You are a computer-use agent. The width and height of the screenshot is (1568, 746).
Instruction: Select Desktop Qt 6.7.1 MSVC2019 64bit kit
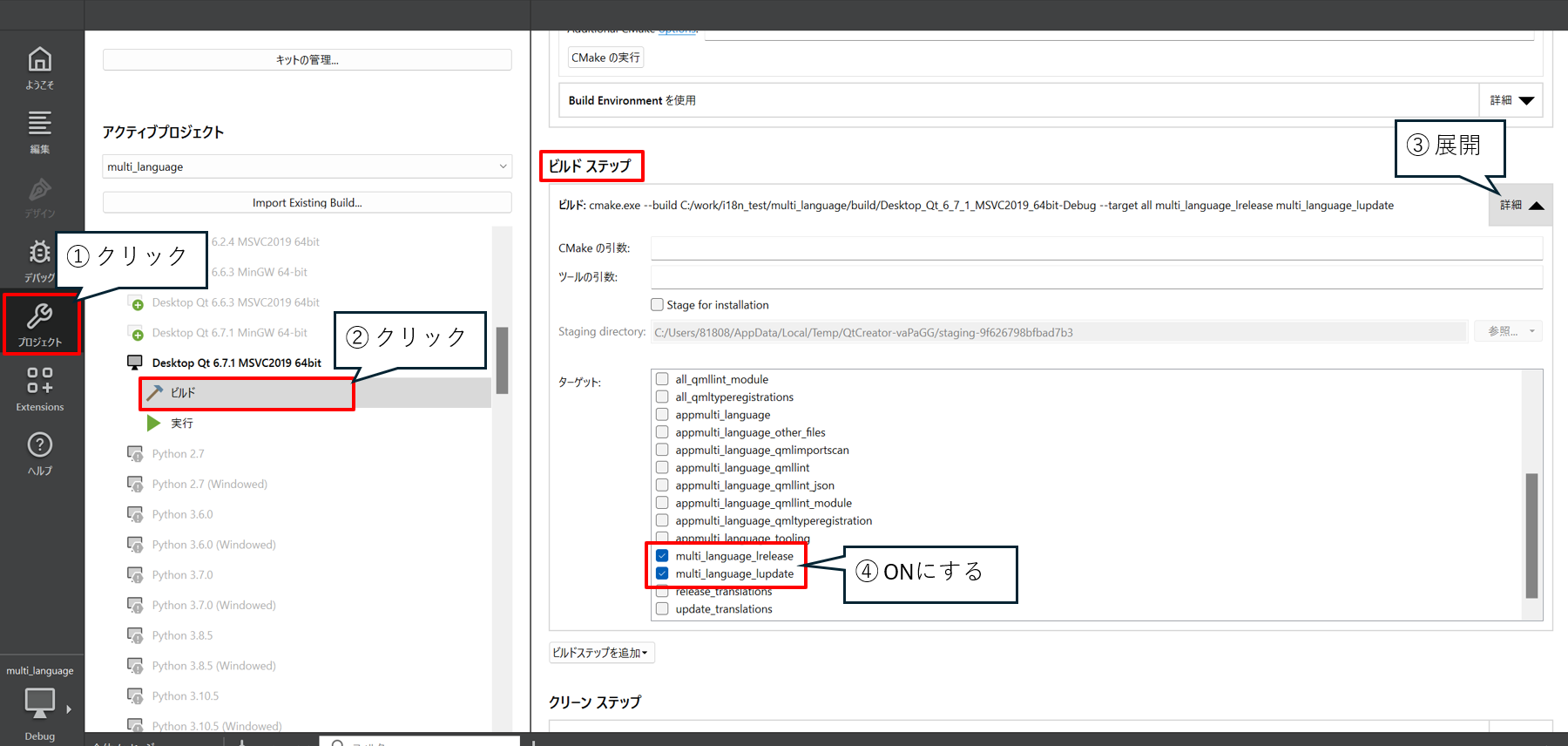pos(236,363)
